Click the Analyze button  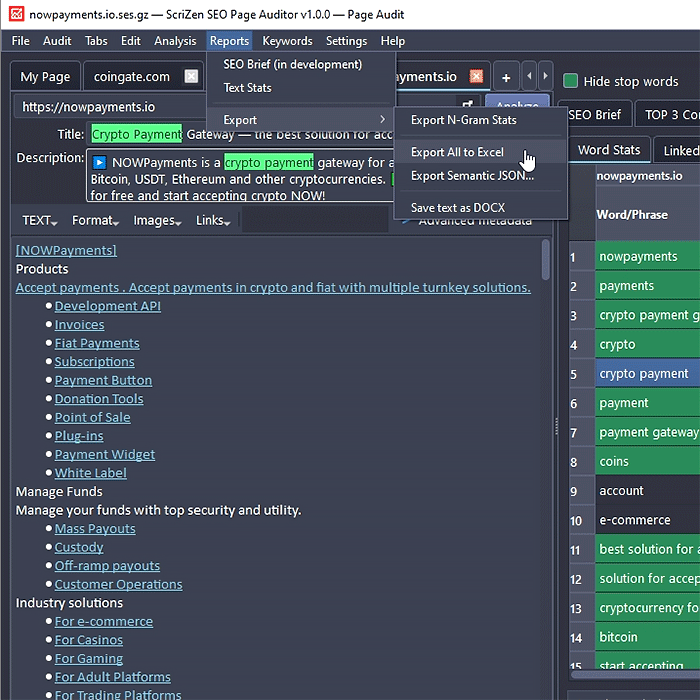[517, 102]
